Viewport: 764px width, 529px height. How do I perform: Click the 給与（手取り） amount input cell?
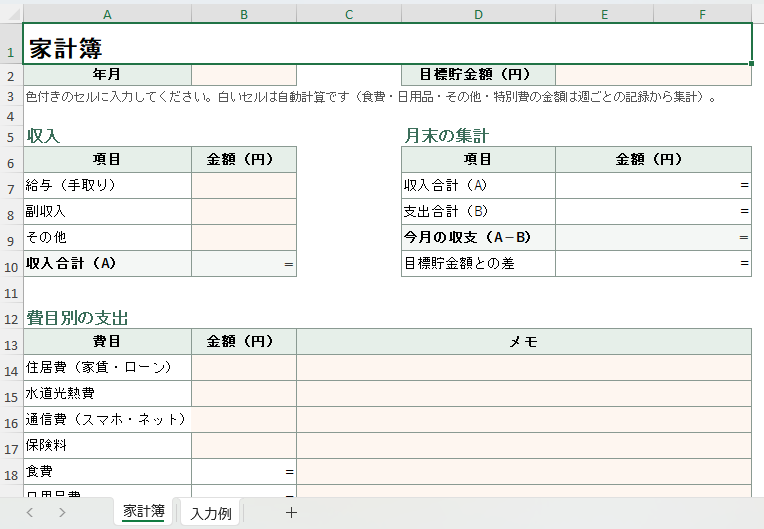click(x=244, y=186)
